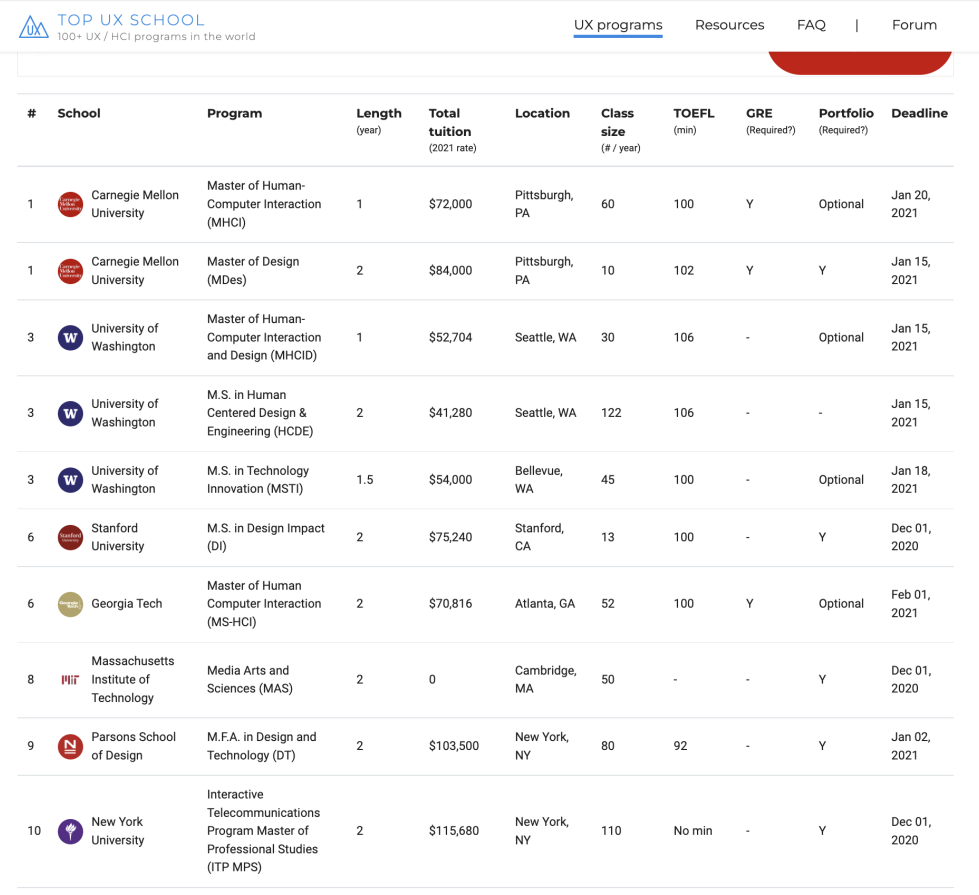Click the Length column header
Viewport: 979px width, 895px height.
coord(379,121)
